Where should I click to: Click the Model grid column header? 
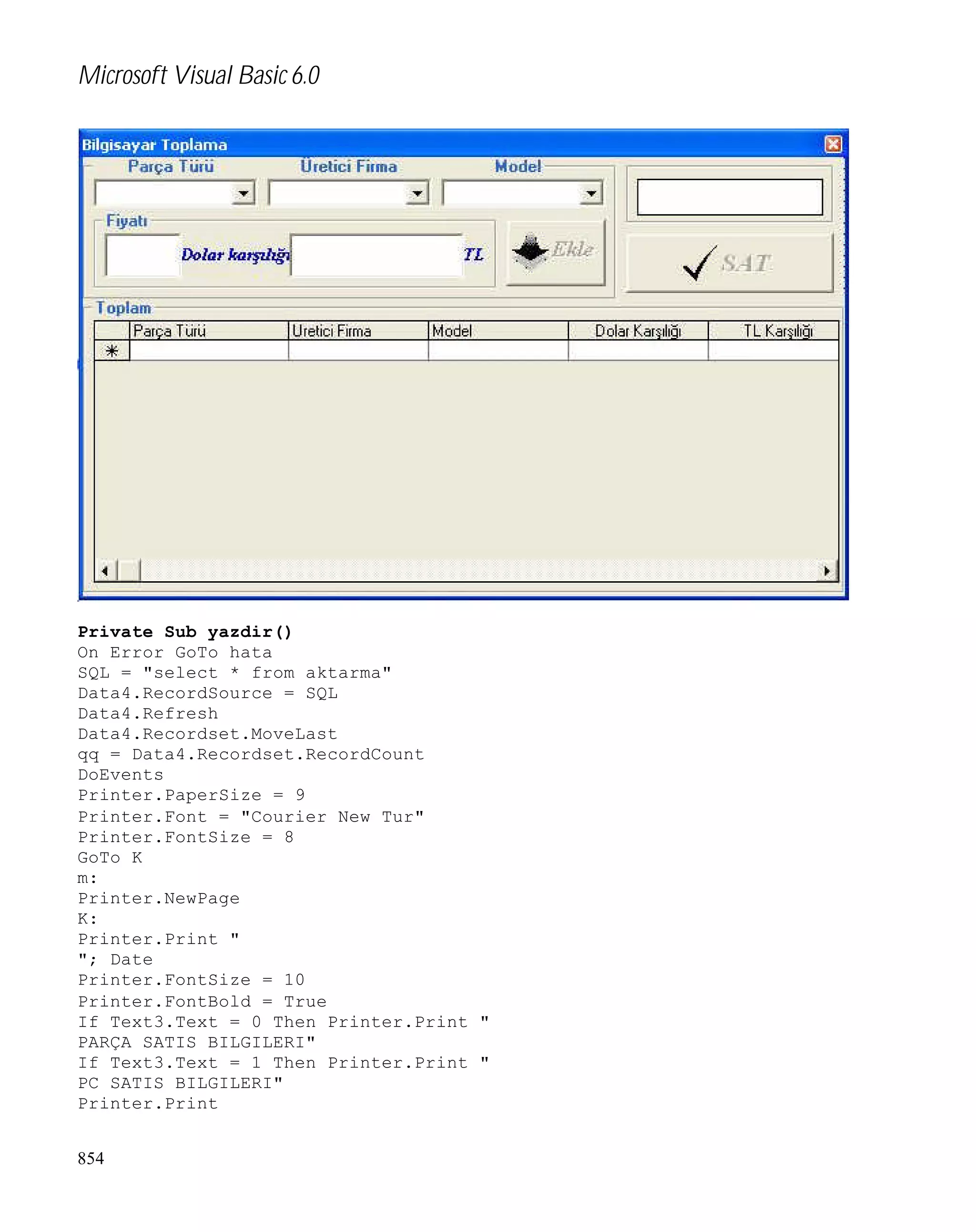click(498, 331)
